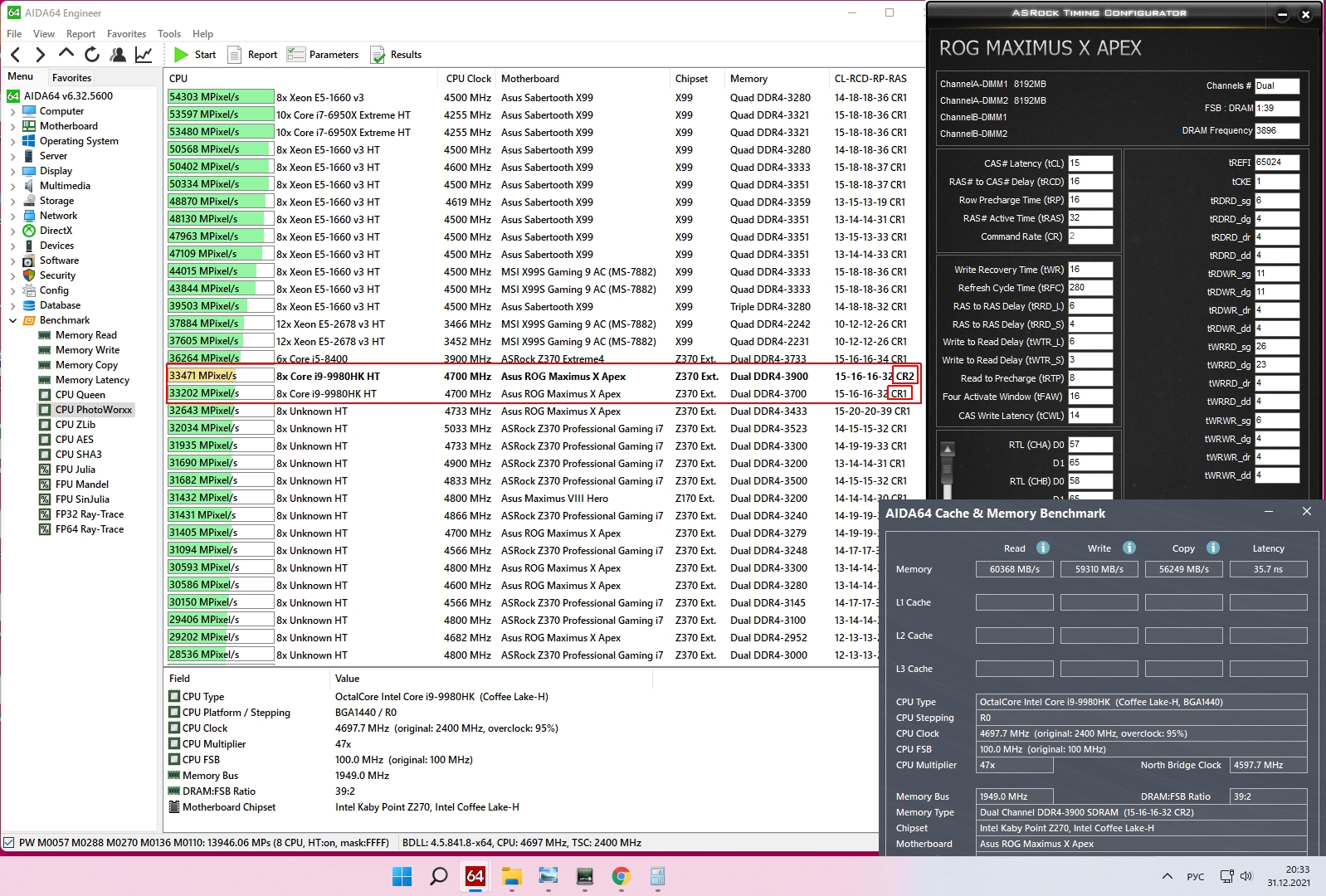Toggle the checkbox in the status bar
Screen dimensions: 1326x896
tap(9, 843)
